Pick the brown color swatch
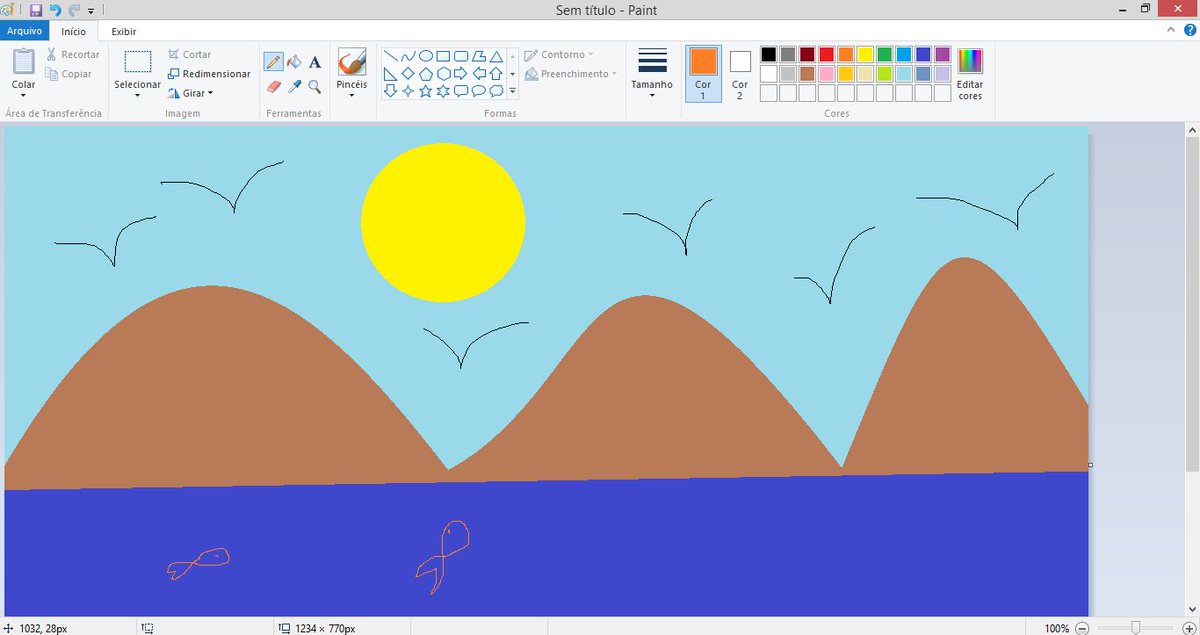1200x635 pixels. 807,74
